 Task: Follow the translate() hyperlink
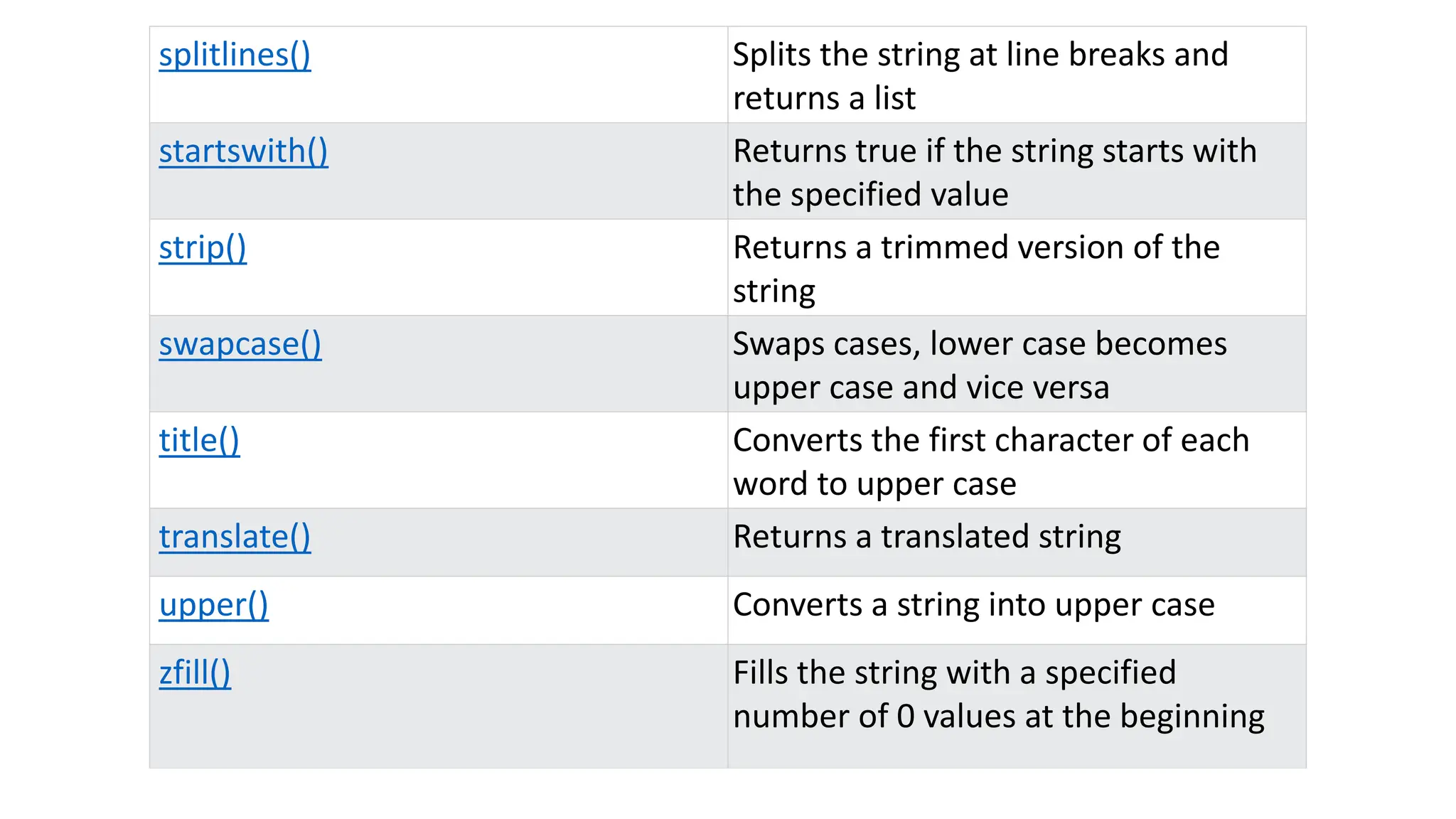(x=235, y=537)
